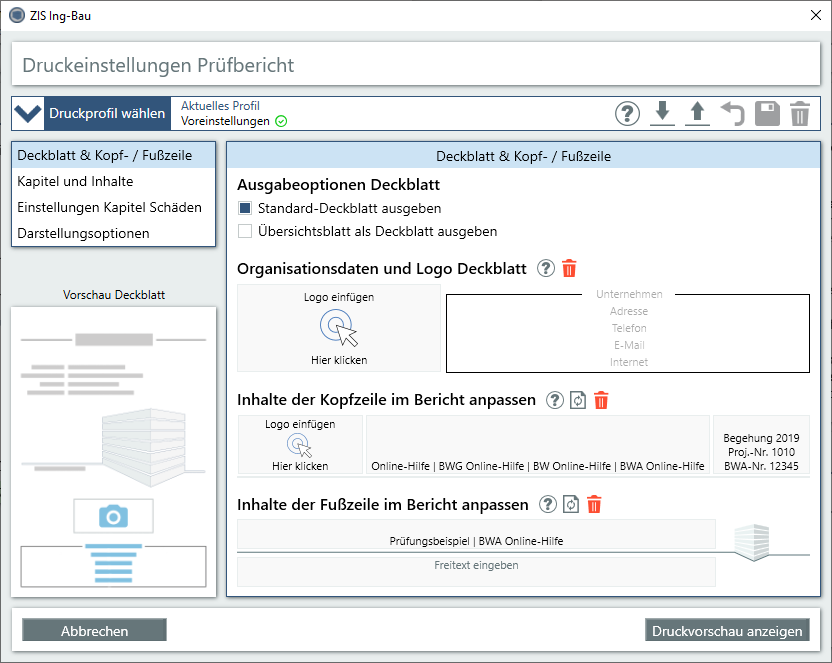
Task: Click the undo arrow icon in profile toolbar
Action: 733,113
